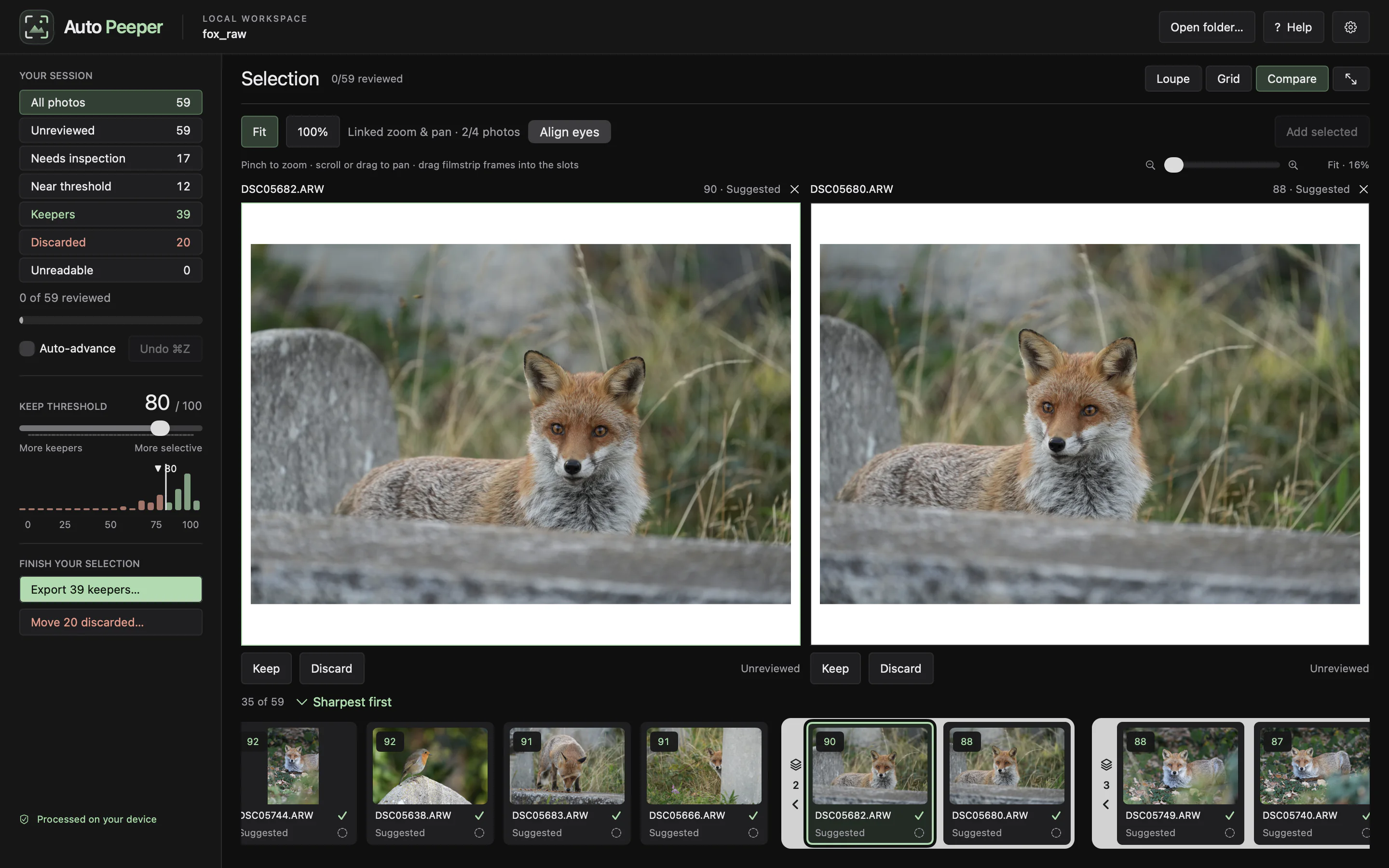Click the zoom out magnifier icon

click(x=1150, y=165)
